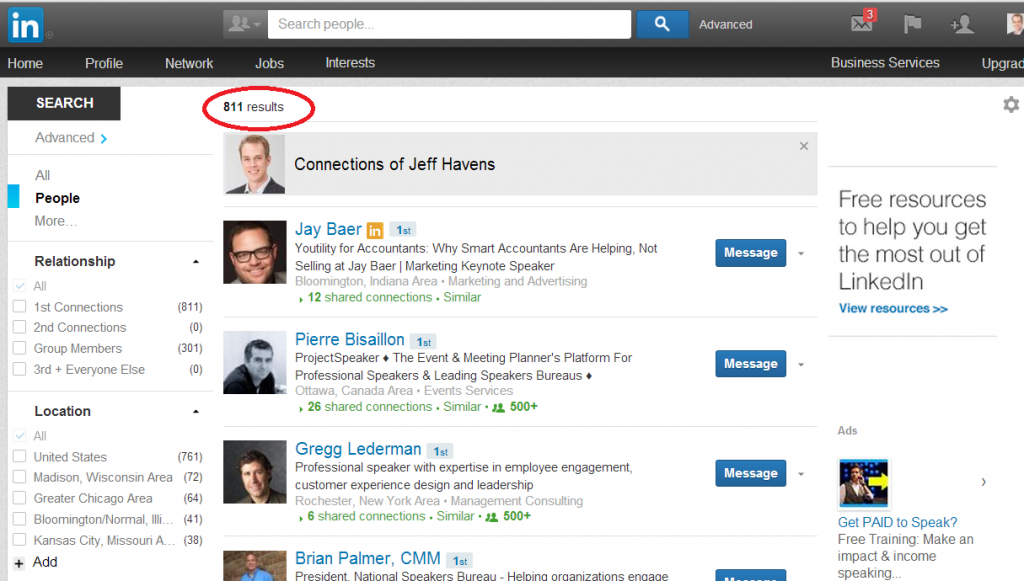Open the Network menu item
Screen dimensions: 1024x581
pyautogui.click(x=189, y=63)
